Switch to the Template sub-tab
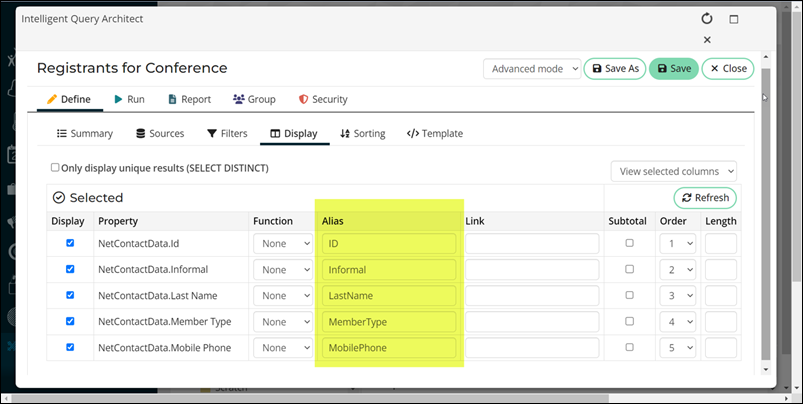The height and width of the screenshot is (404, 803). click(435, 133)
